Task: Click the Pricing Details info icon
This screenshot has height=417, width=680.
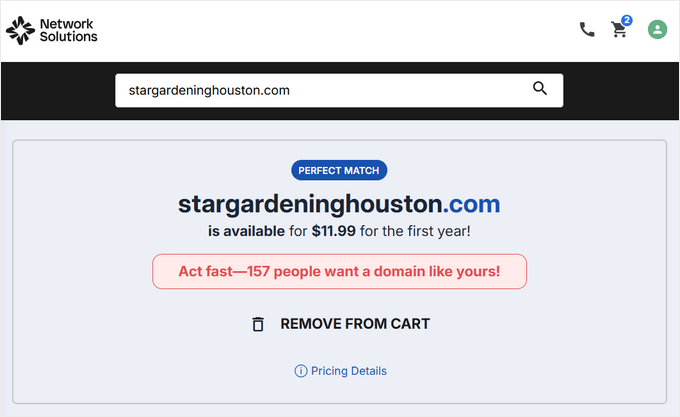Action: click(301, 371)
